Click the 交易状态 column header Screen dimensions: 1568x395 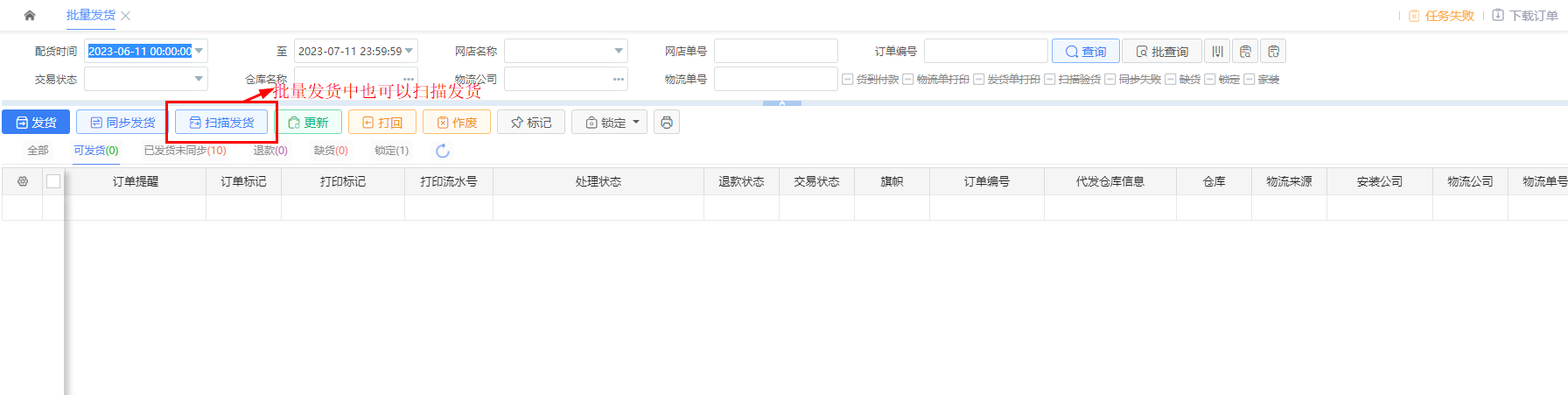[817, 181]
